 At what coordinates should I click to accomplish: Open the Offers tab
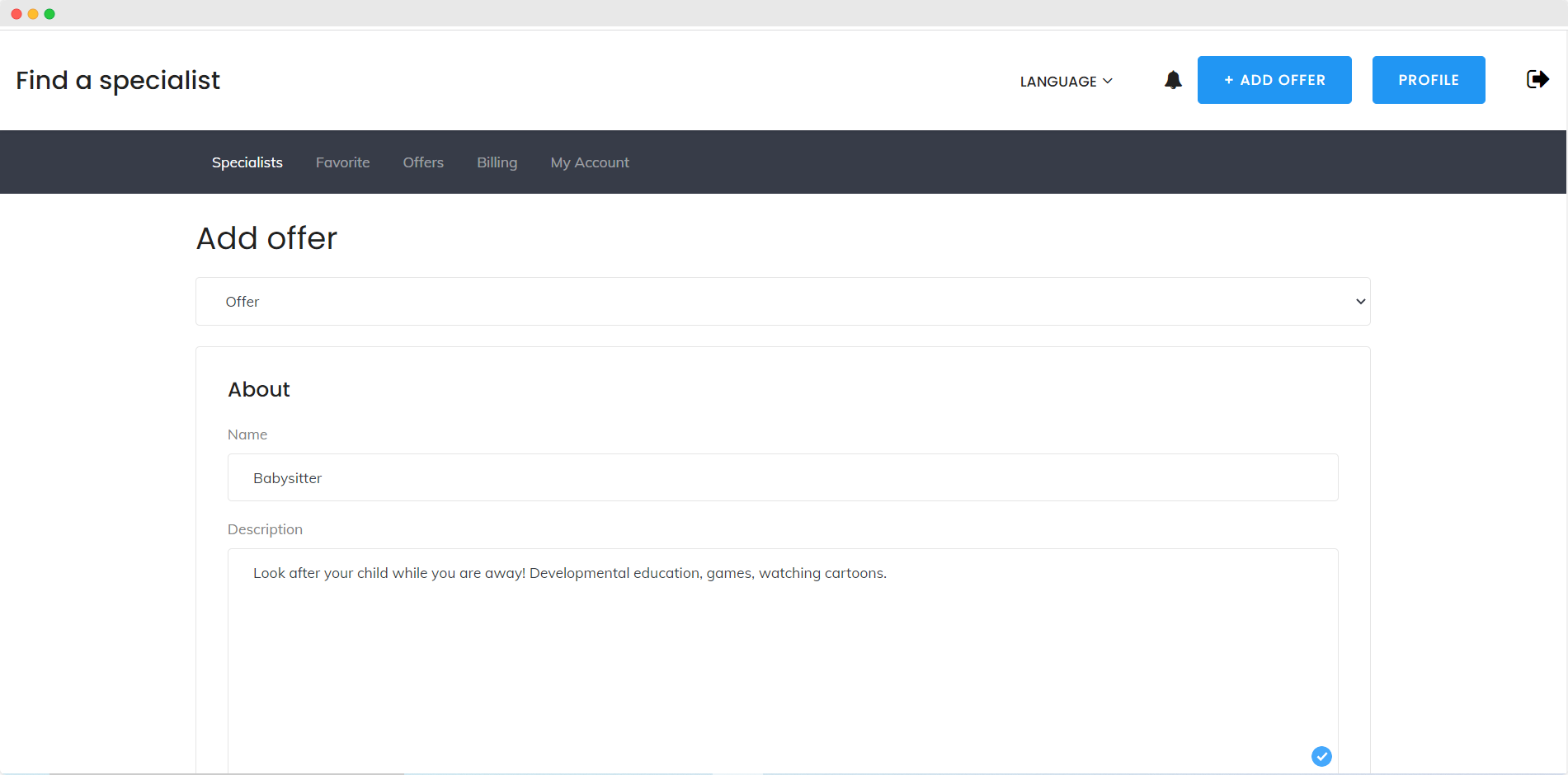tap(423, 162)
